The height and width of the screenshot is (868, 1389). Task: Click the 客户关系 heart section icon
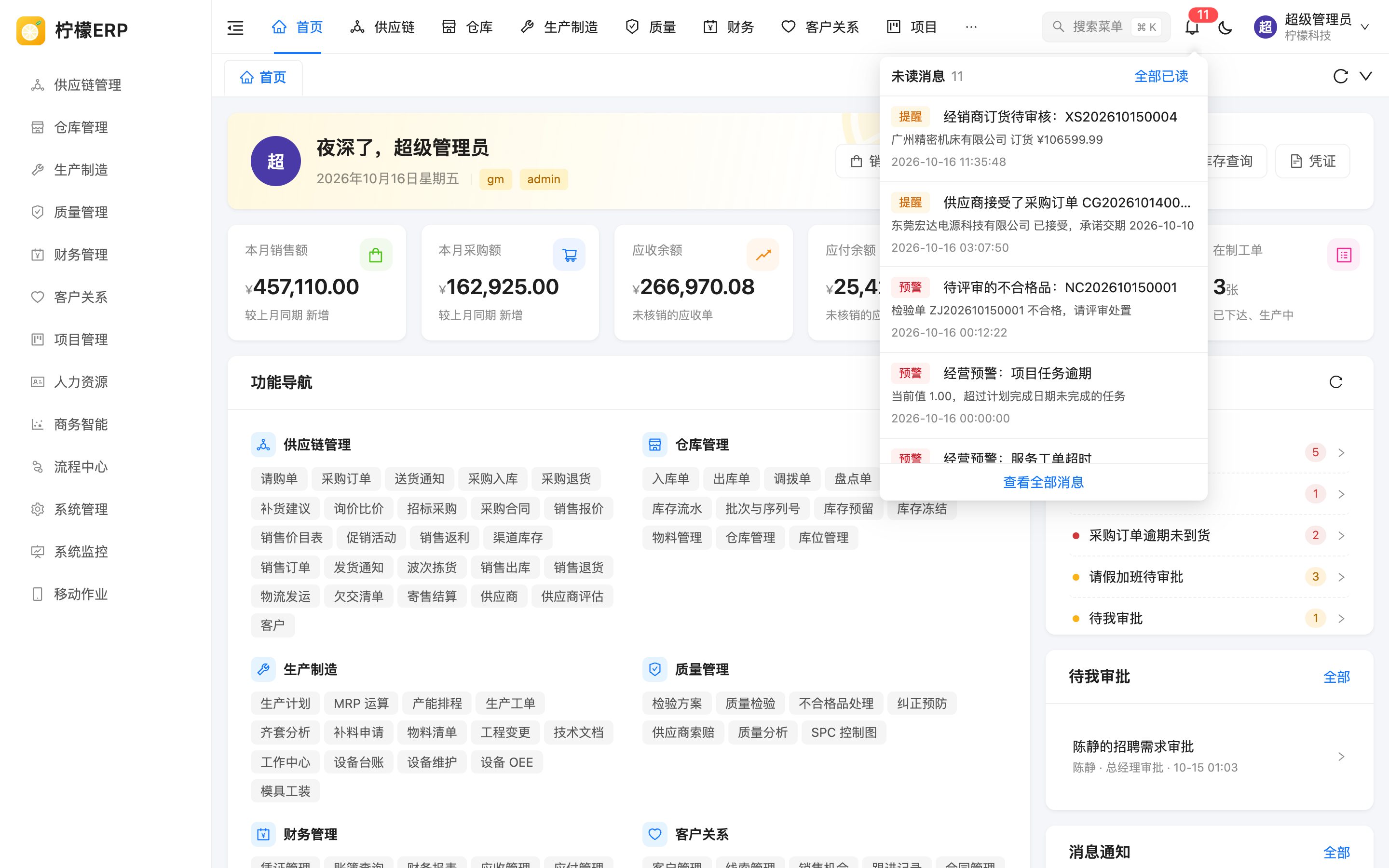pos(655,834)
